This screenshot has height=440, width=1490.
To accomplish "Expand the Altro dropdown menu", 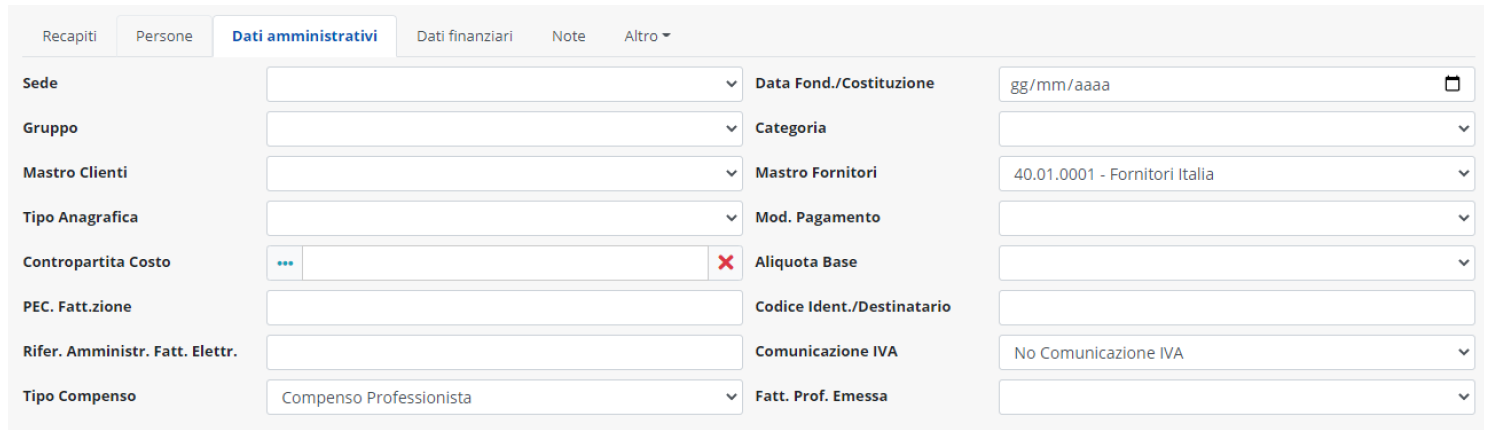I will pos(646,36).
